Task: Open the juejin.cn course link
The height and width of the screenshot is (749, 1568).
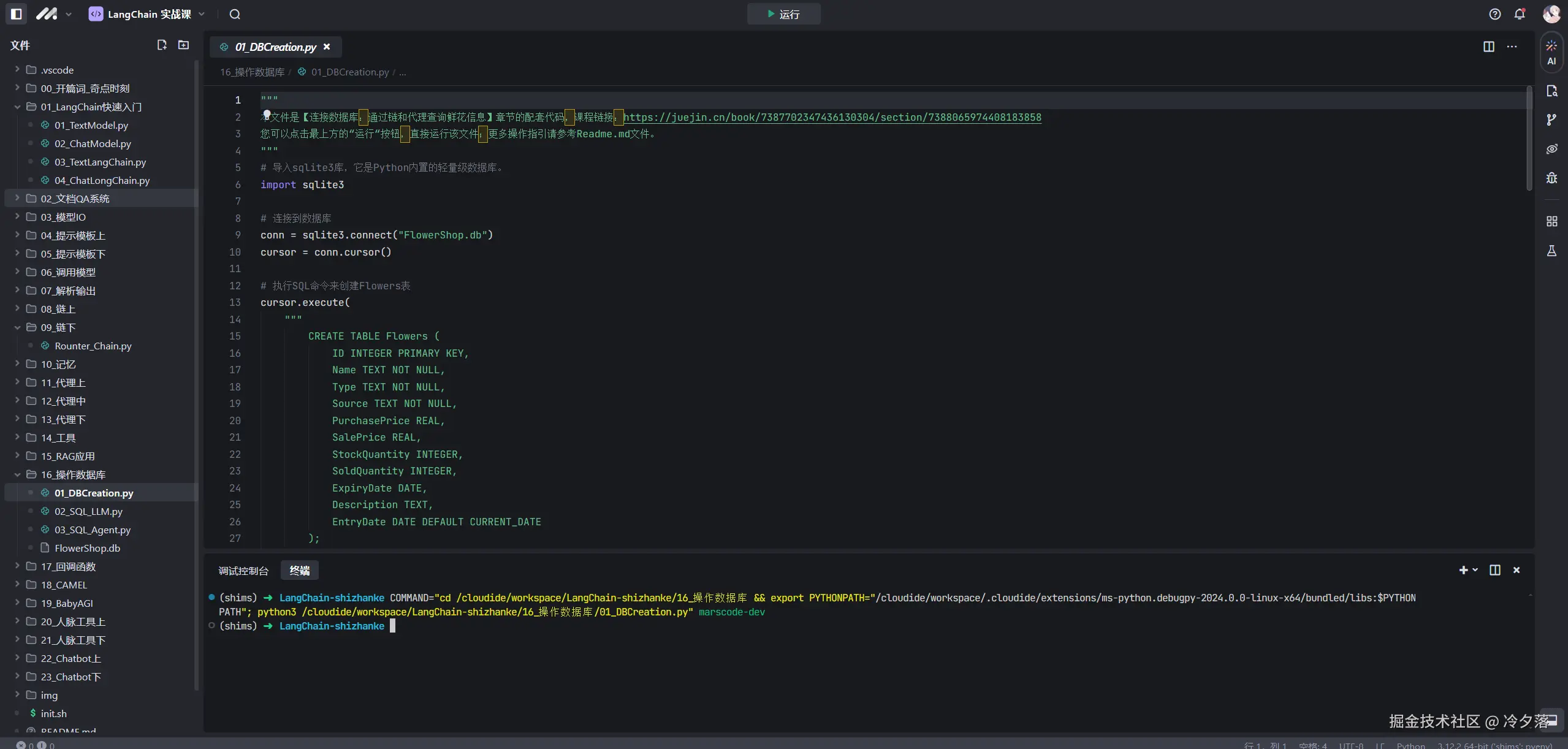Action: point(832,117)
